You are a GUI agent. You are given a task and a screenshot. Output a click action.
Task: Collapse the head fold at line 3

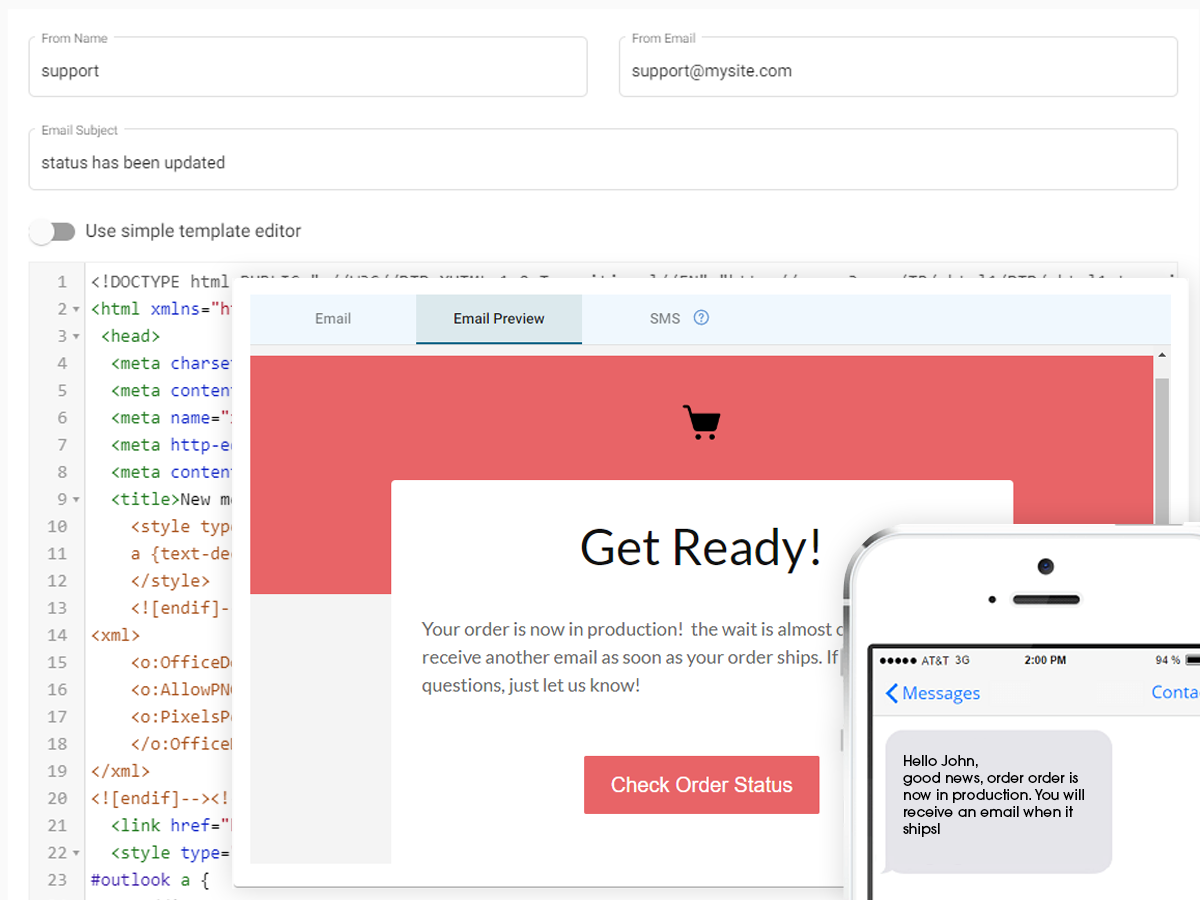click(x=77, y=336)
